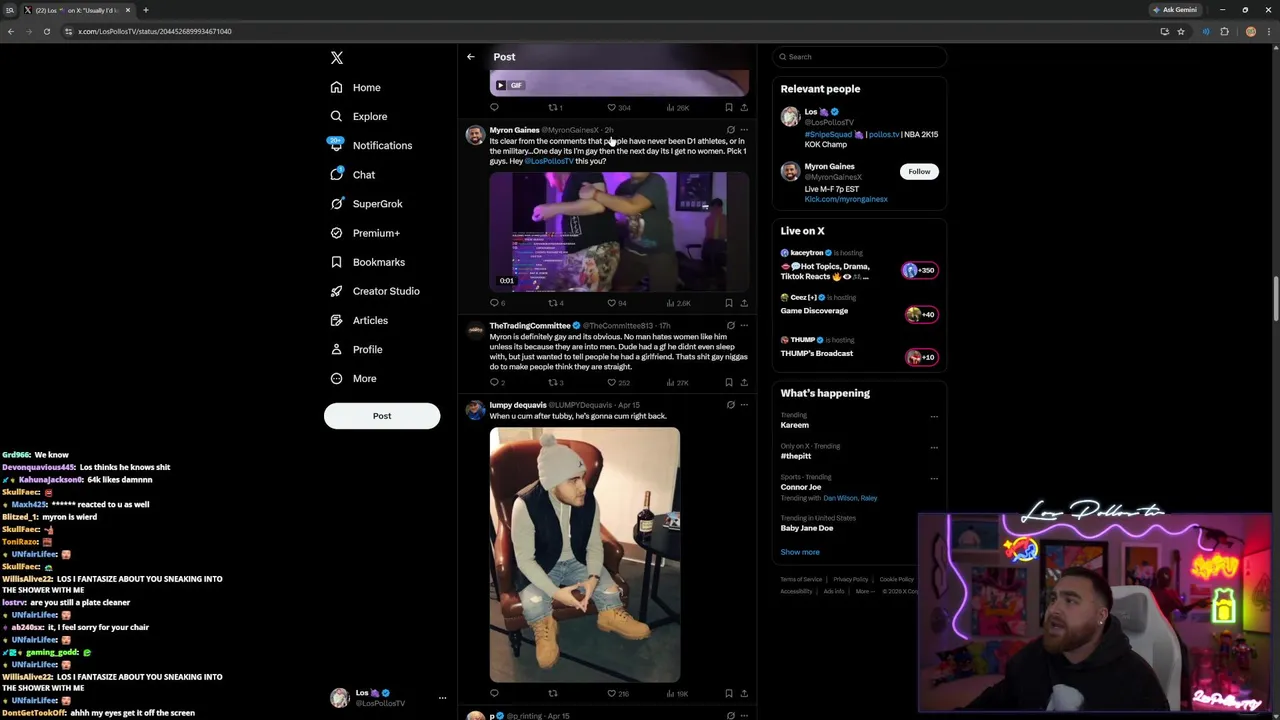
Task: Play Myron Gaines video thumbnail
Action: coord(619,232)
